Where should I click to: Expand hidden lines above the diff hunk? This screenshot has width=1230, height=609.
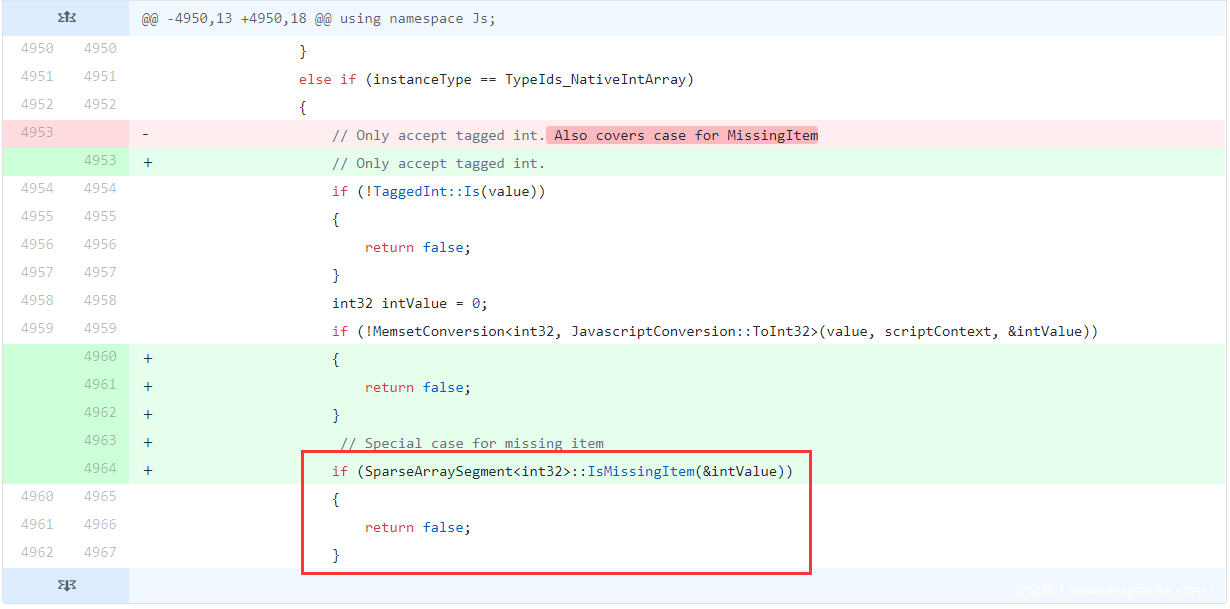pos(66,19)
